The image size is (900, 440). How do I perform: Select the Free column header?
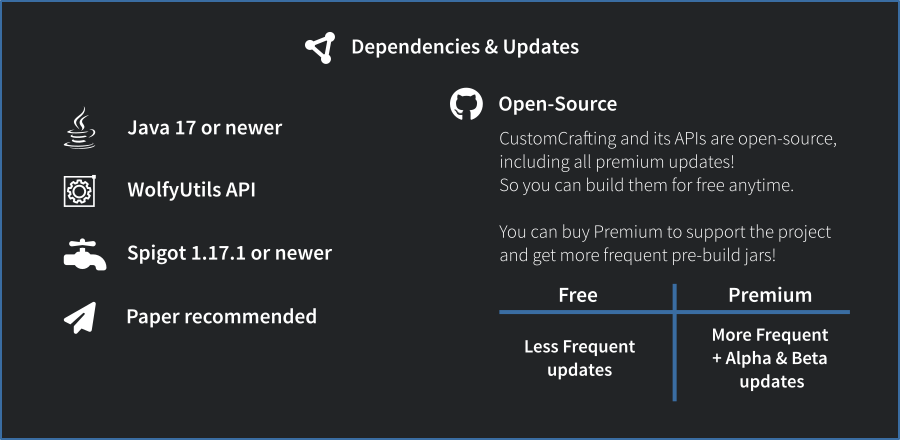tap(577, 294)
